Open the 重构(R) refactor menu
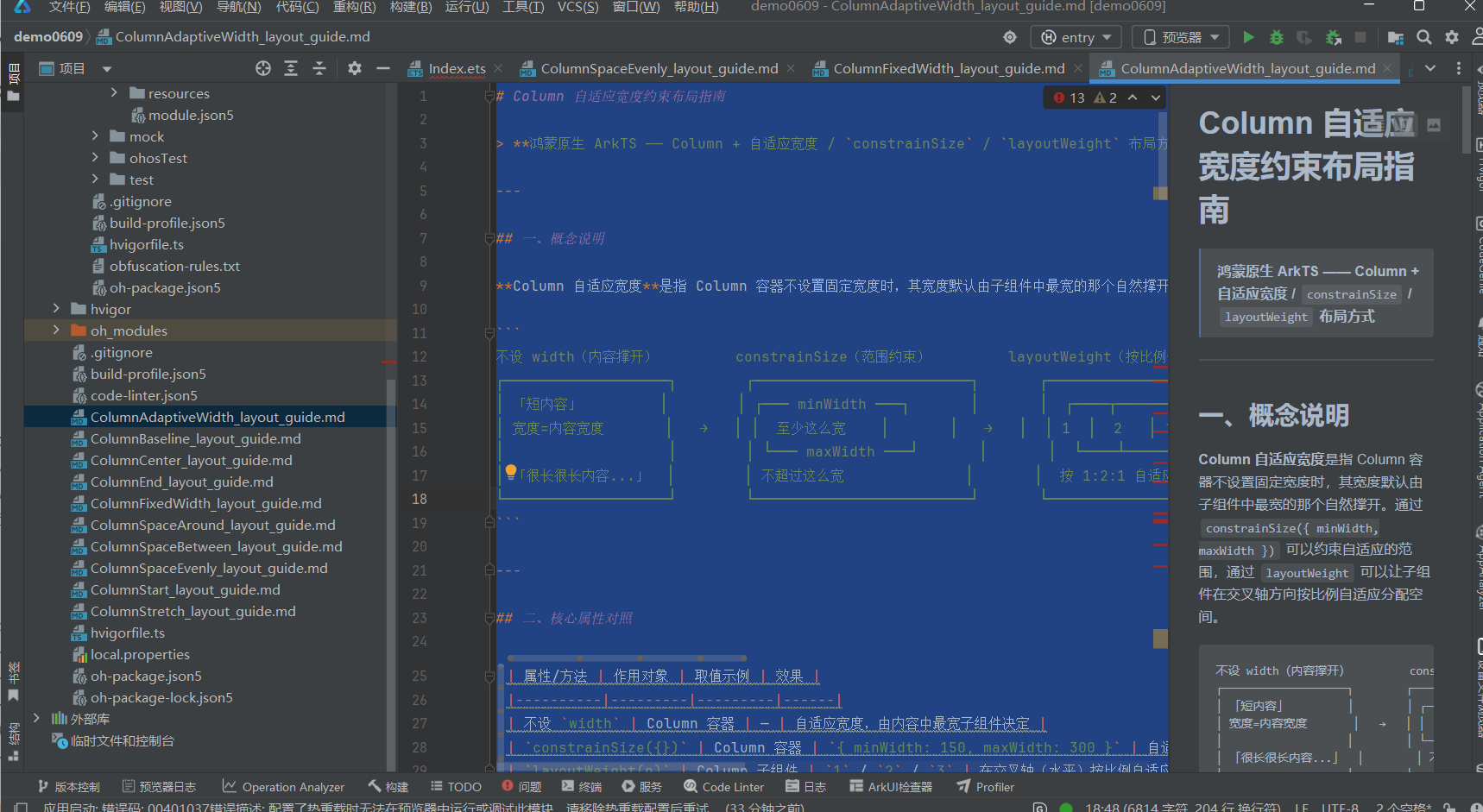 pos(354,7)
